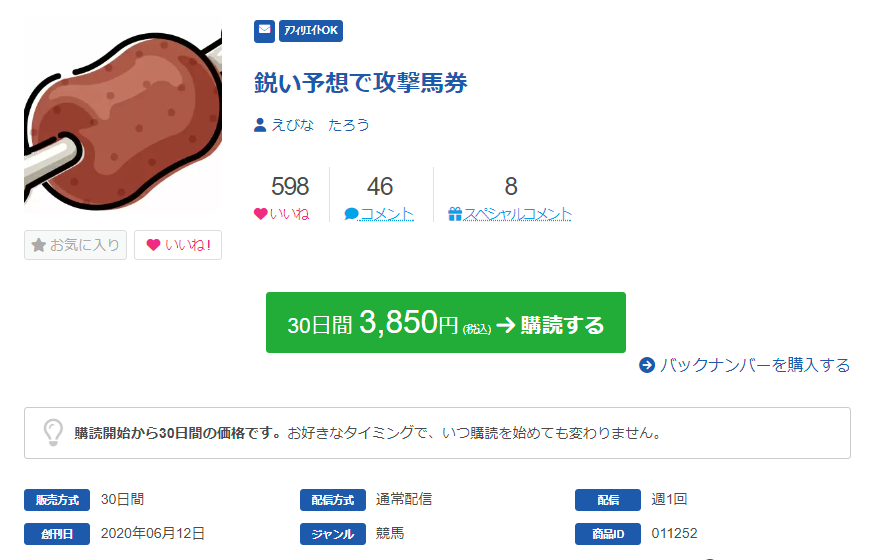Click the blue mail envelope icon
The image size is (883, 560).
coord(264,31)
